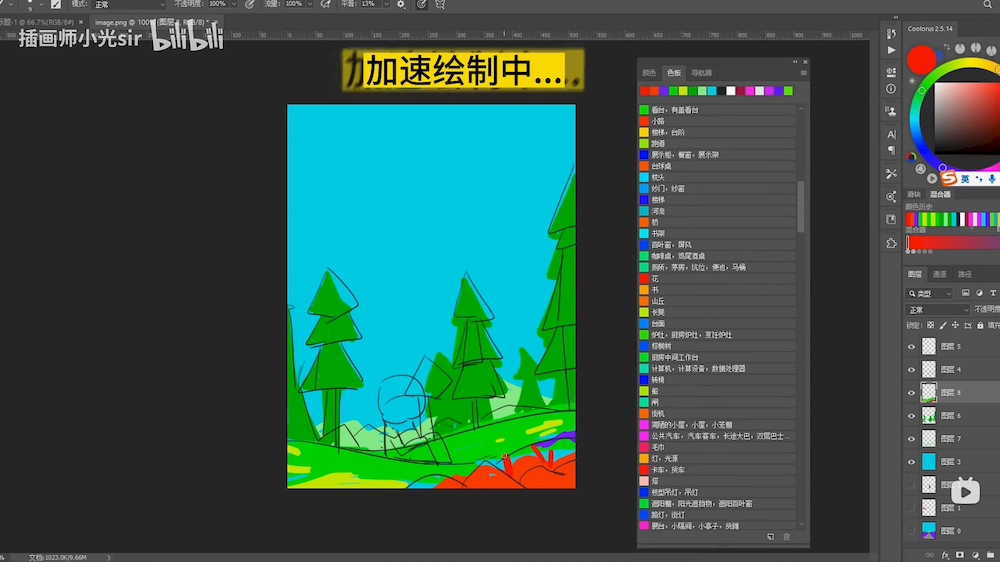Click the layer effects fx icon

(x=944, y=554)
